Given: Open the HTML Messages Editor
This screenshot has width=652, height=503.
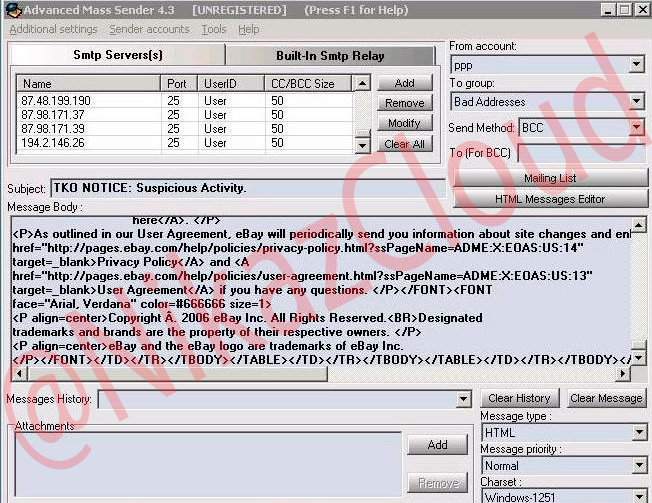Looking at the screenshot, I should [x=550, y=199].
